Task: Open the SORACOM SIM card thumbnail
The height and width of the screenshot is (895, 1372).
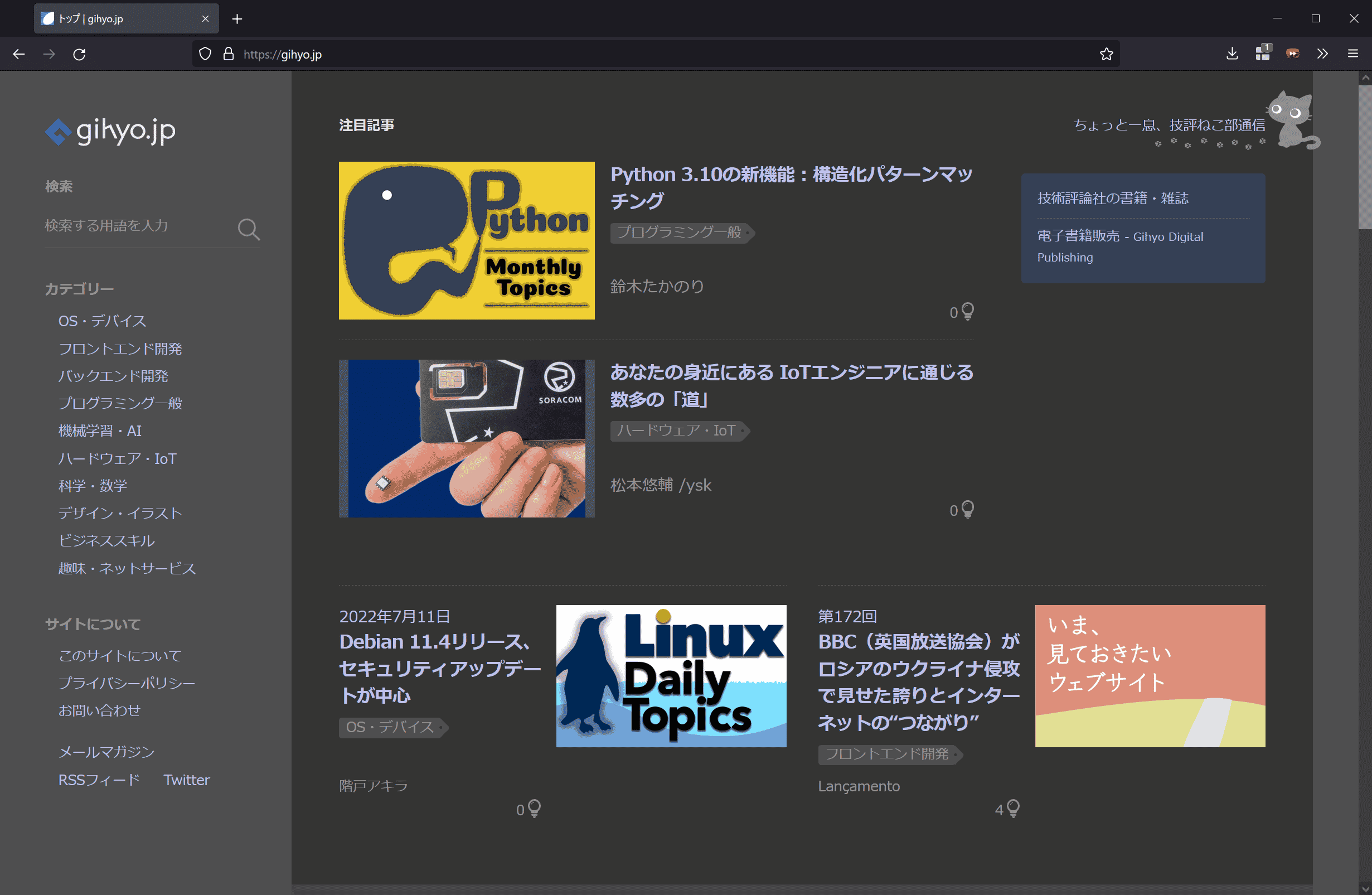Action: click(x=467, y=438)
